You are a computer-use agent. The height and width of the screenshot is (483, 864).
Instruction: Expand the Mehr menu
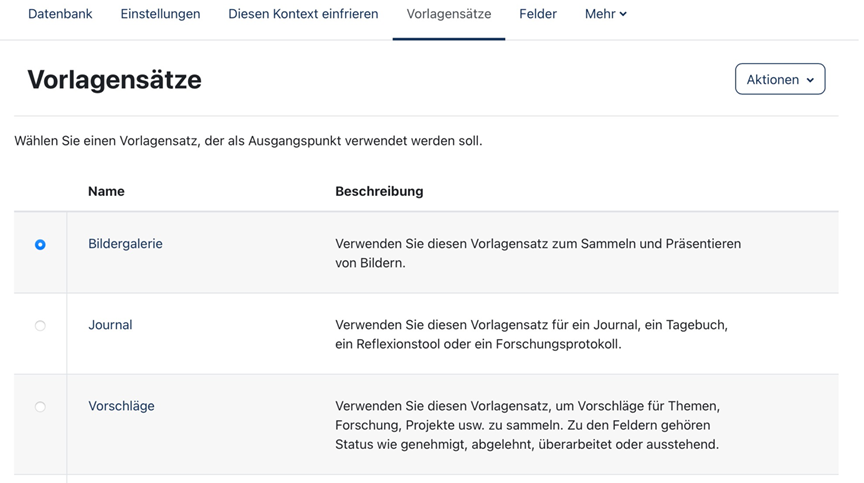pos(606,14)
